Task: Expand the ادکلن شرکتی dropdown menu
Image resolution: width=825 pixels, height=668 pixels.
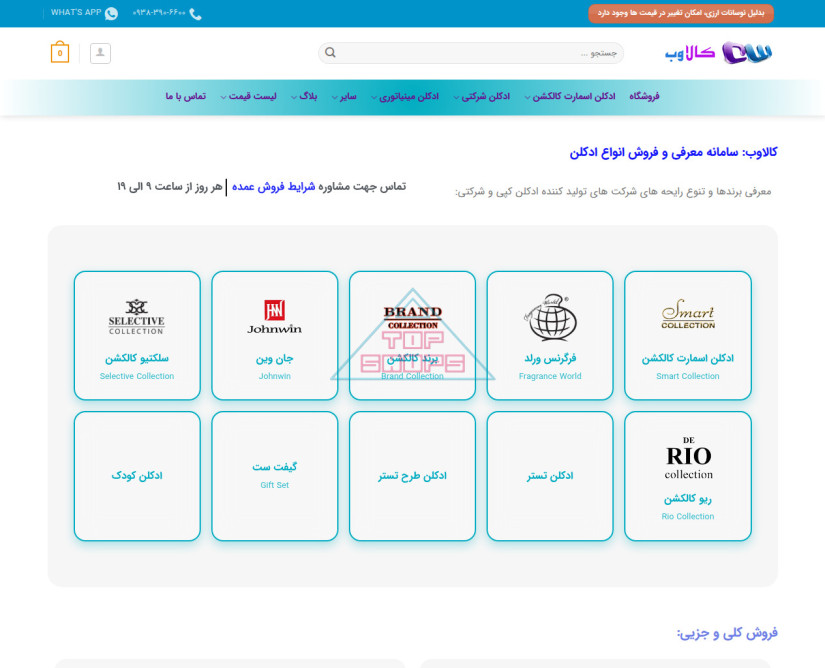Action: pos(484,97)
